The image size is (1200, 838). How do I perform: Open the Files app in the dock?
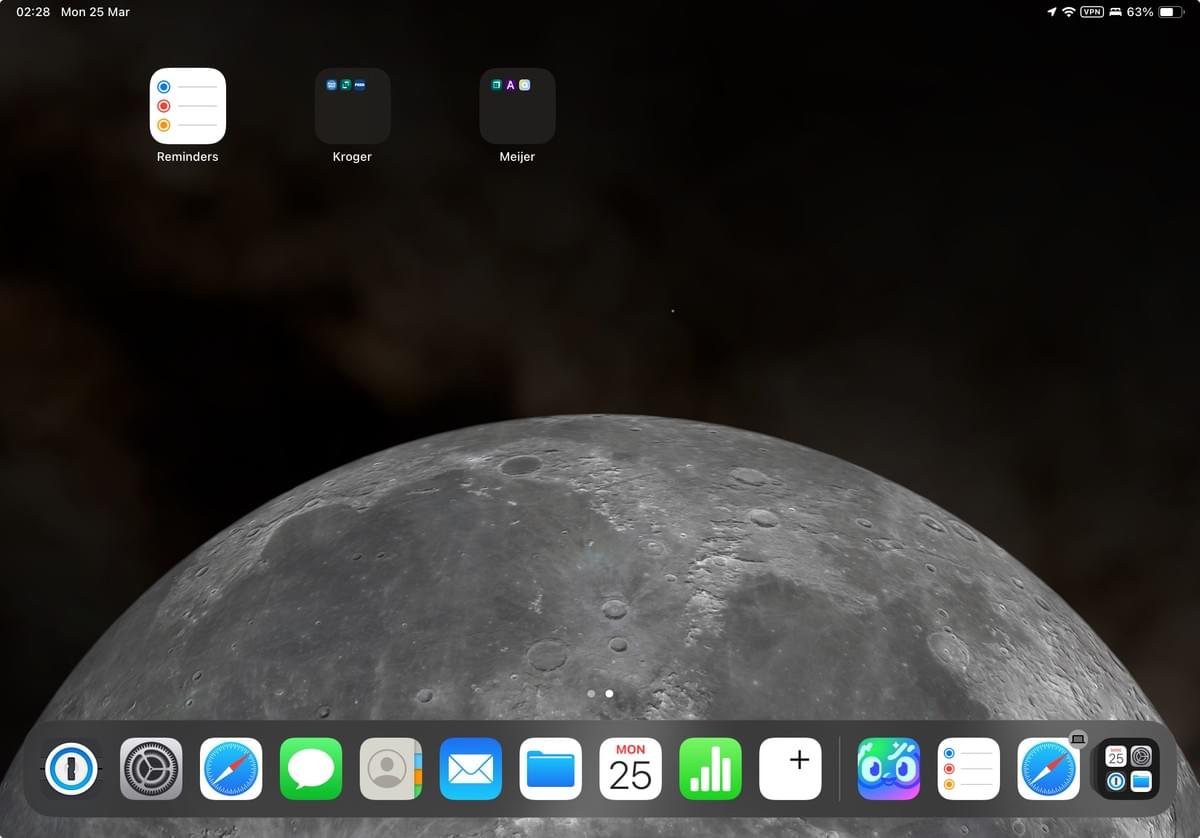tap(551, 769)
